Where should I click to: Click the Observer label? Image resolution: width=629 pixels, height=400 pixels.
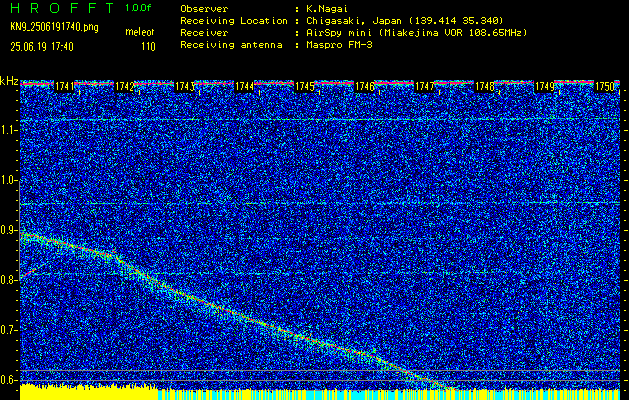[x=204, y=9]
